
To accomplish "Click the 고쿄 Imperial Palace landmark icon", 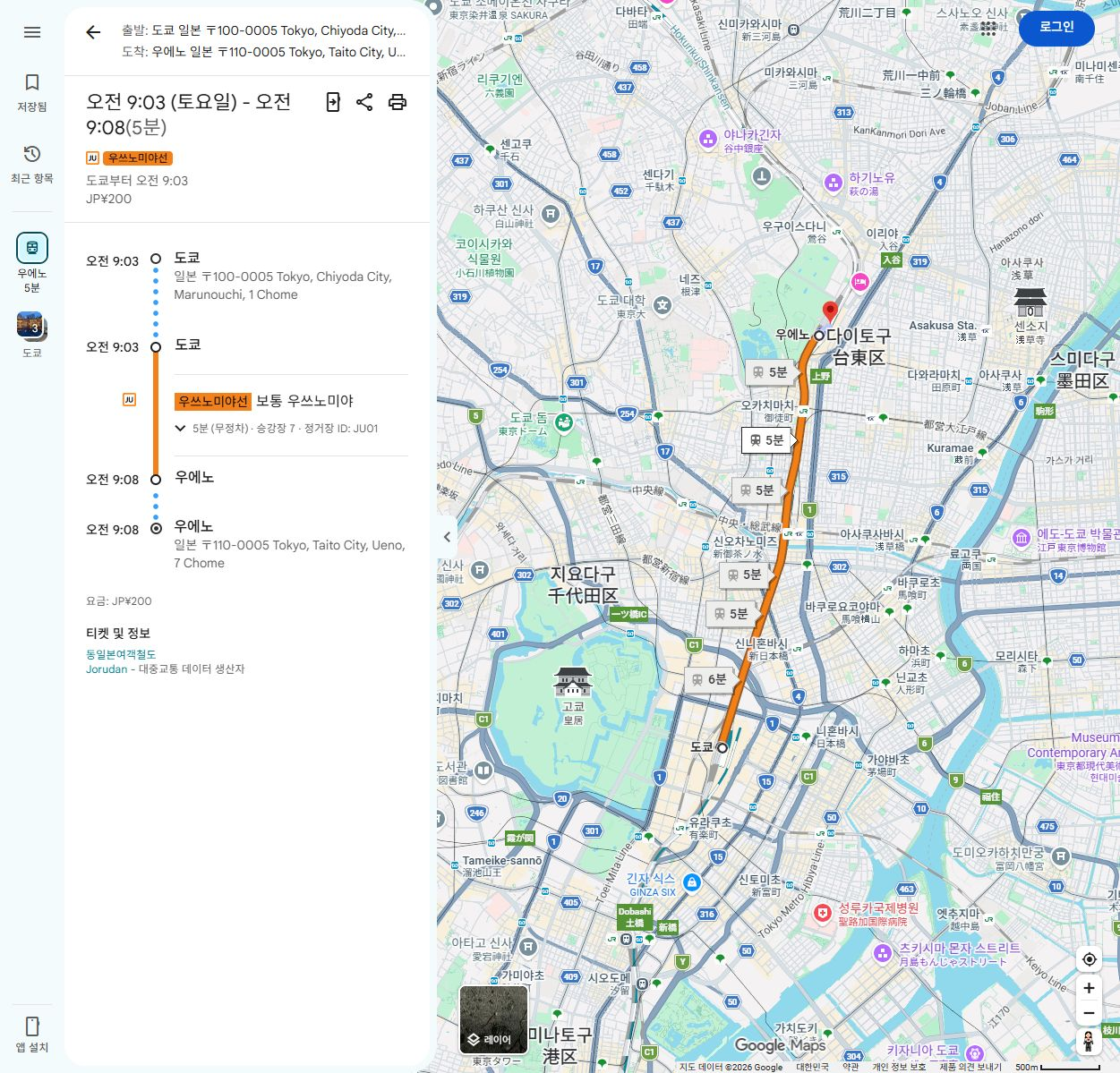I will 573,682.
